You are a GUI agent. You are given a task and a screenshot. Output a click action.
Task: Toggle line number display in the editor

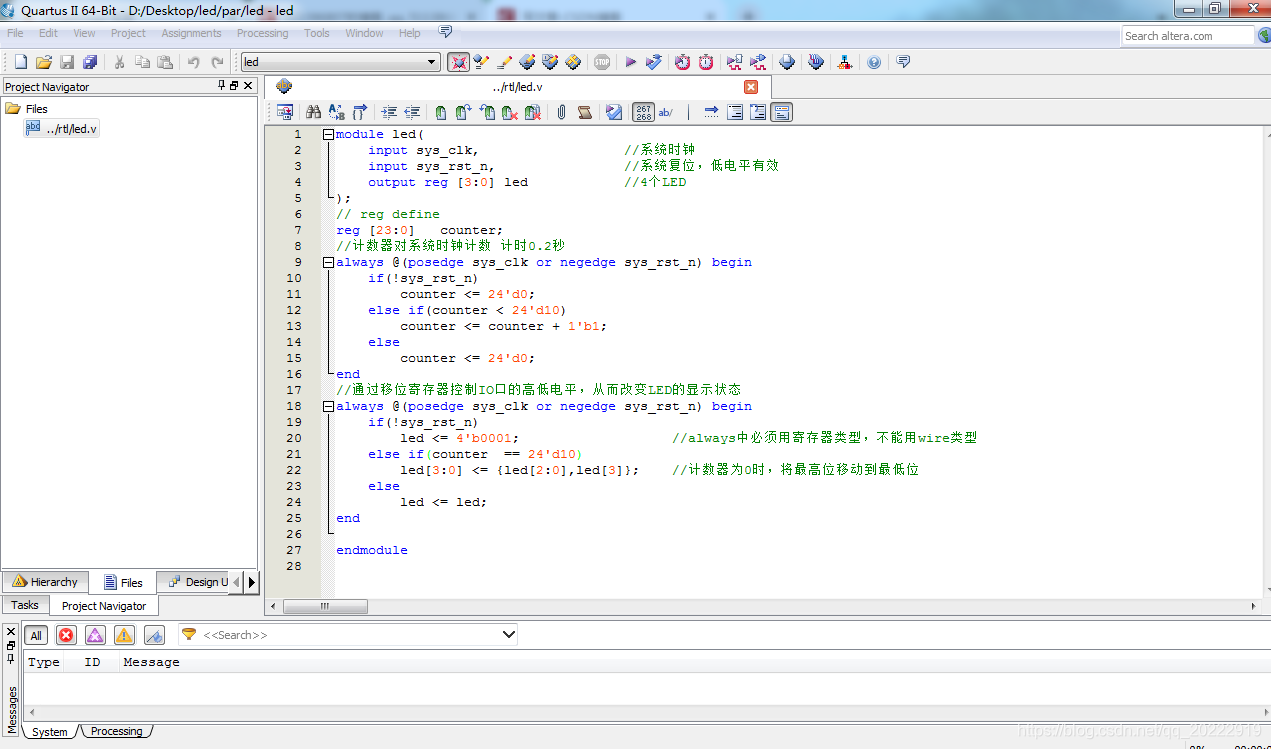coord(641,112)
